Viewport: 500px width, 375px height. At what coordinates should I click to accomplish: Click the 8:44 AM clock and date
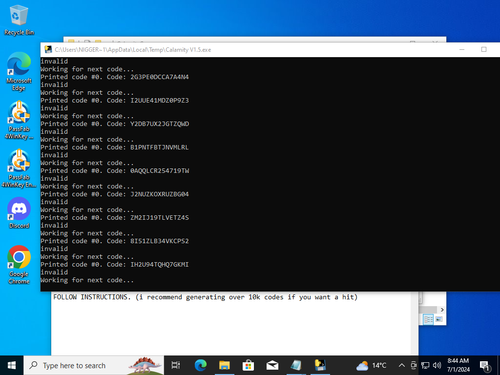point(458,365)
